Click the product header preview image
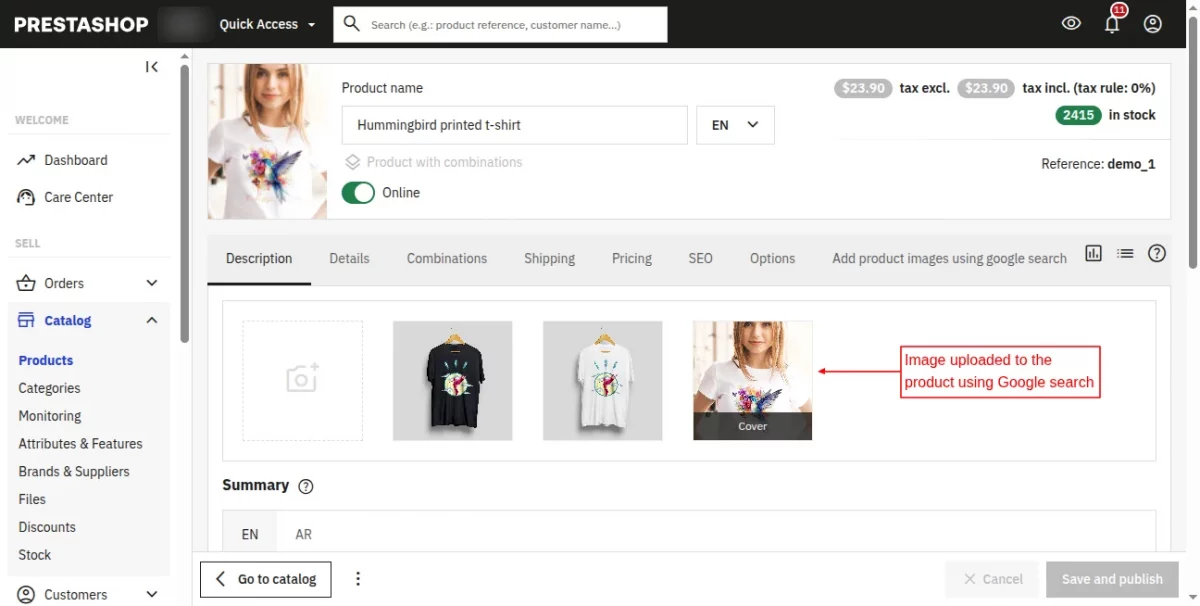The height and width of the screenshot is (606, 1200). click(x=267, y=141)
